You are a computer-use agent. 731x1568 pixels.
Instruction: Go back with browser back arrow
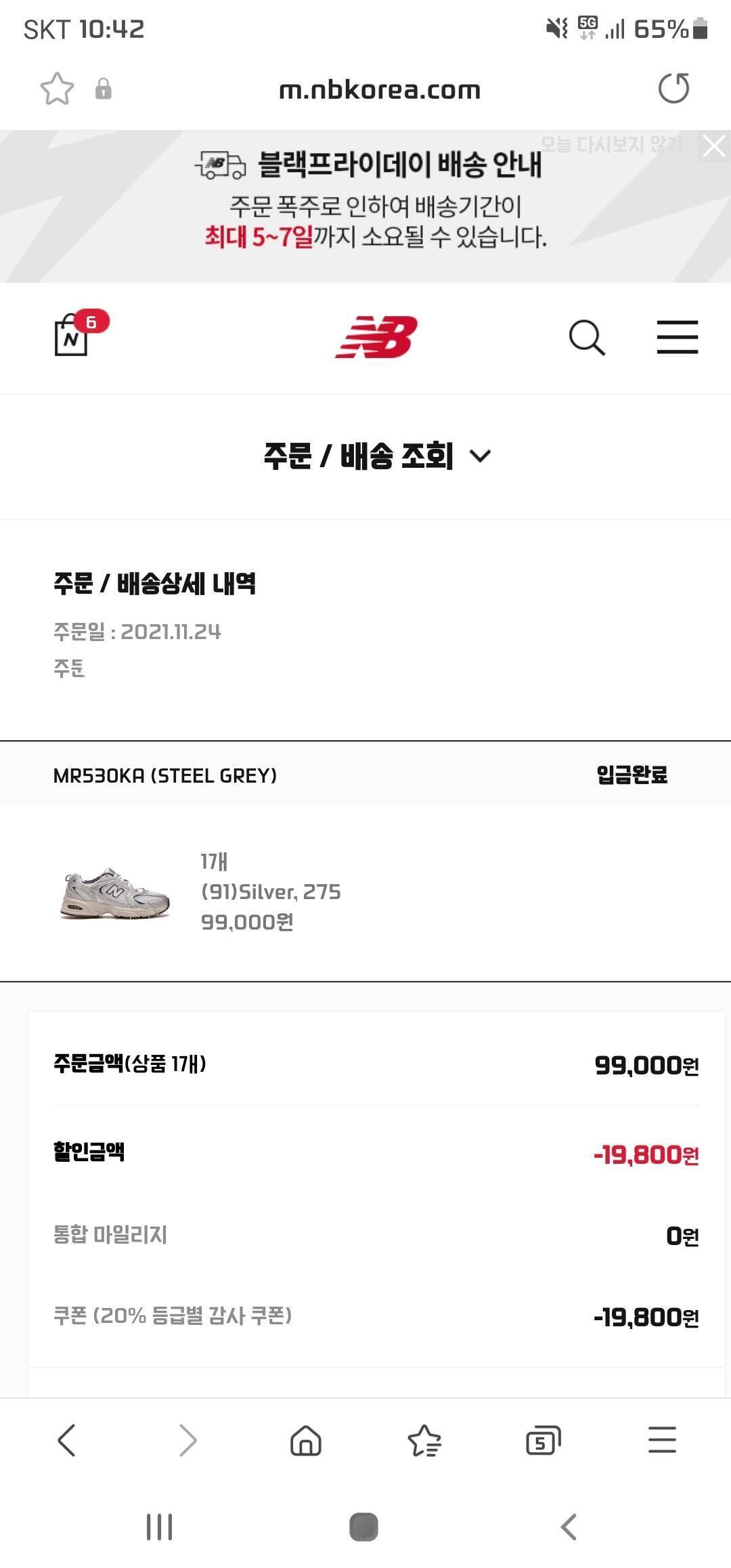[66, 1440]
